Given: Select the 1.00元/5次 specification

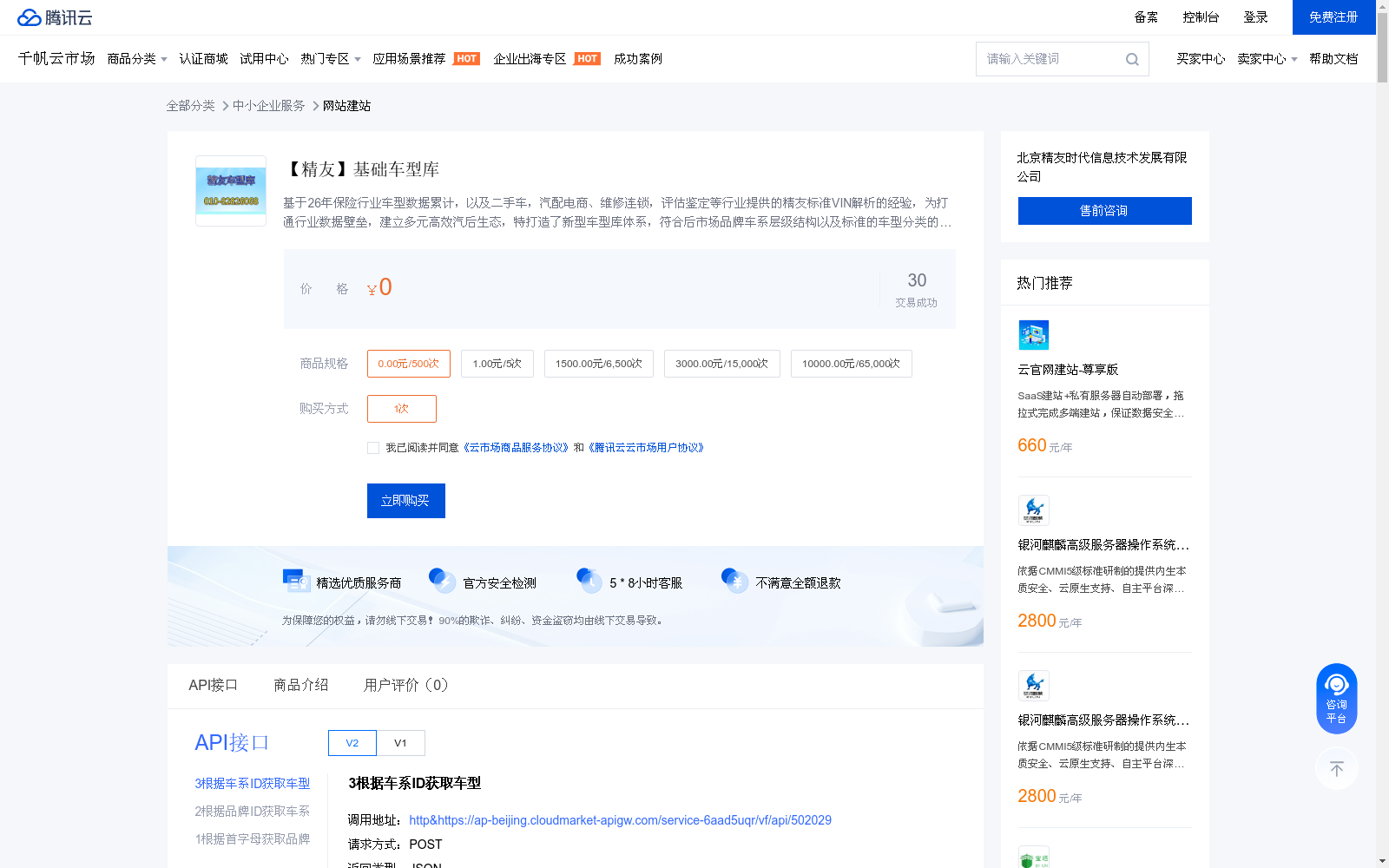Looking at the screenshot, I should coord(497,364).
